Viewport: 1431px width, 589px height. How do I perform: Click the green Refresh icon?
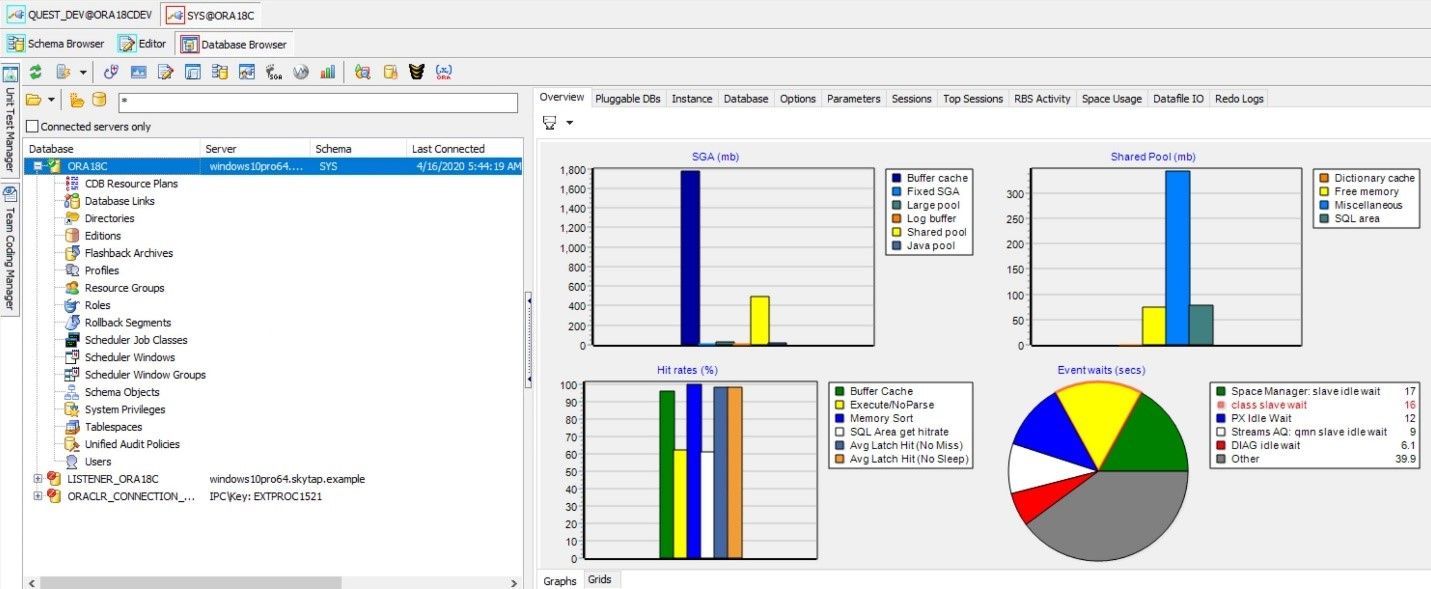35,72
